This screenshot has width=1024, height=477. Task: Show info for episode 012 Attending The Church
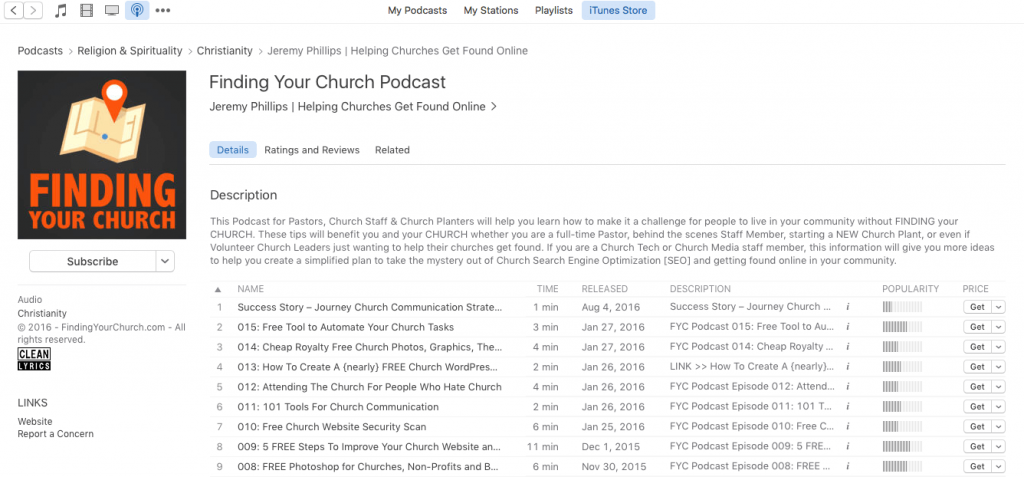[x=848, y=387]
